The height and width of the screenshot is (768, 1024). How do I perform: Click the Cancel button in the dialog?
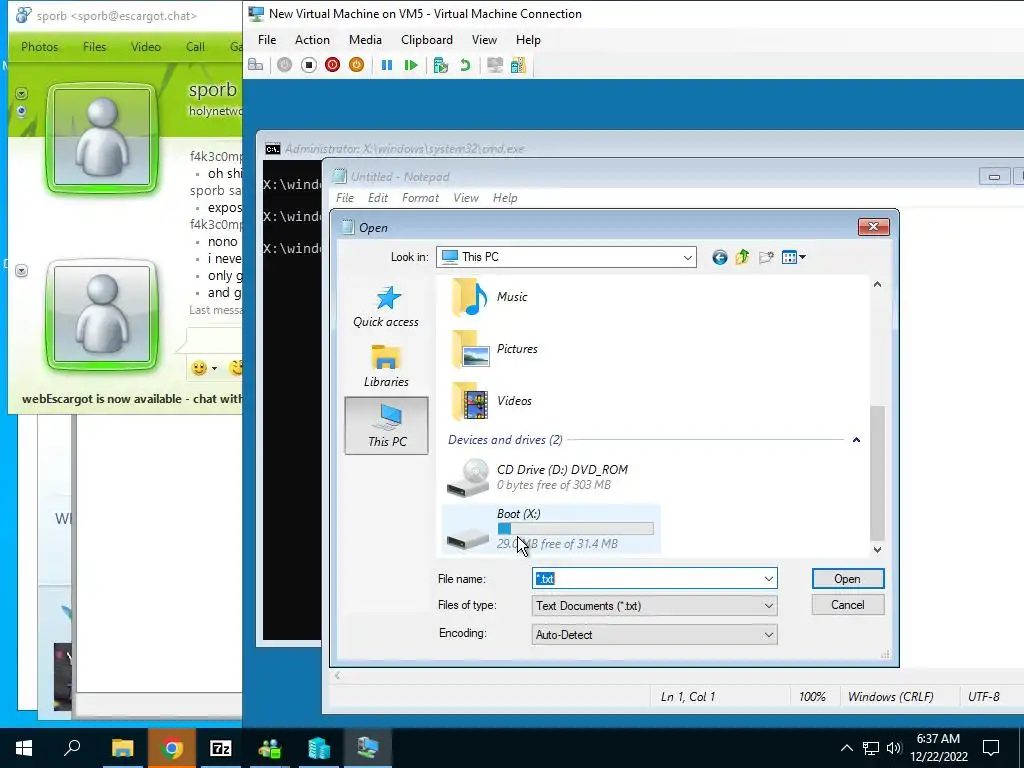pos(848,605)
